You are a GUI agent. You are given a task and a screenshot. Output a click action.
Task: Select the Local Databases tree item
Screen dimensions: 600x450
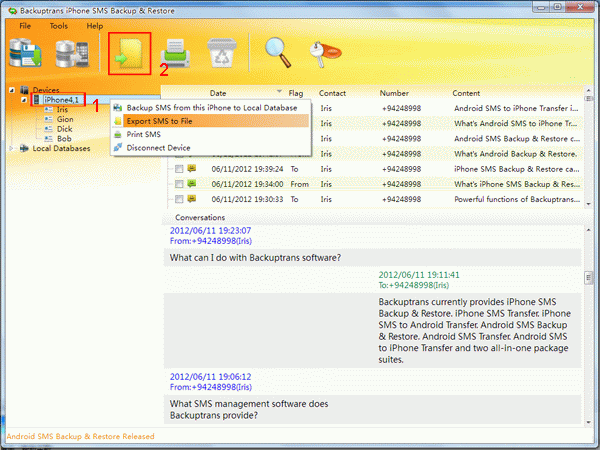coord(61,148)
